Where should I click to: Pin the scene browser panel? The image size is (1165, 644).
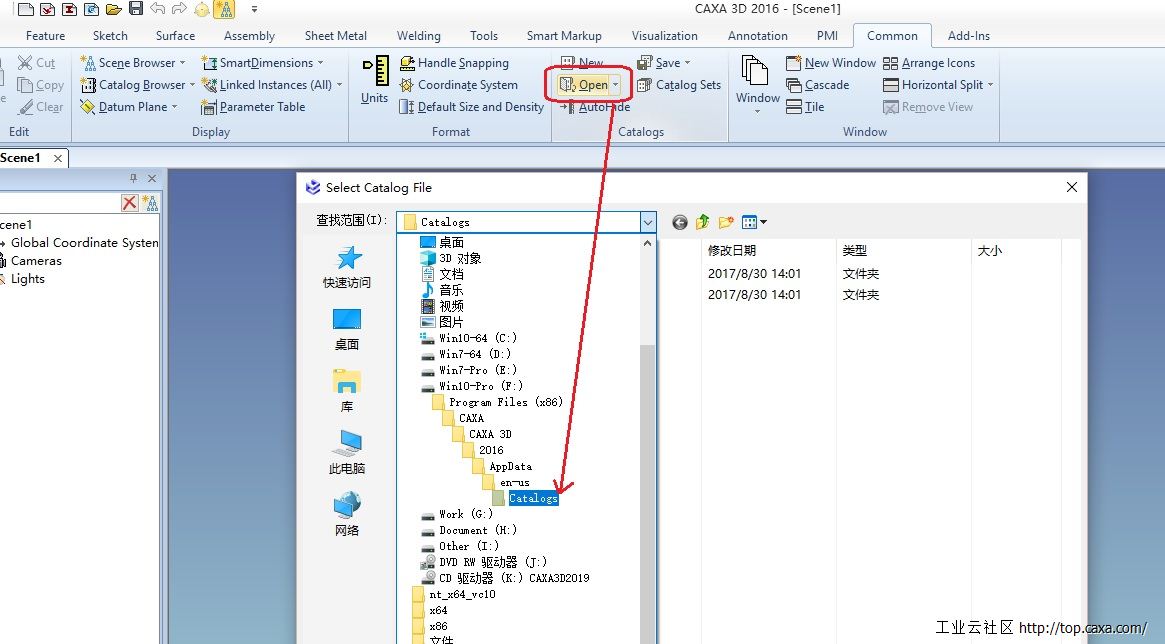[134, 178]
